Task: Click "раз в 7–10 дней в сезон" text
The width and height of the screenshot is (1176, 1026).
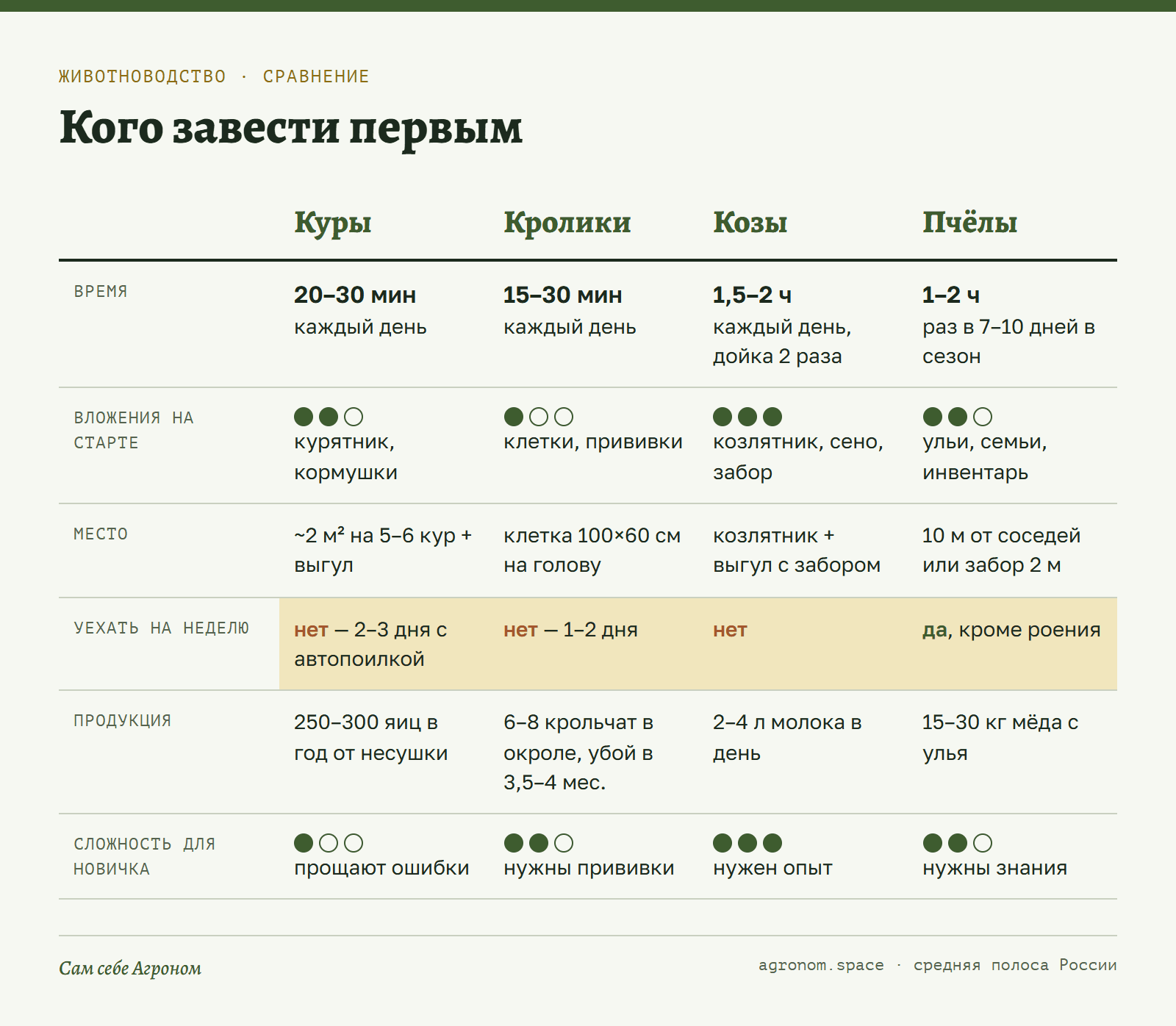Action: tap(1008, 342)
